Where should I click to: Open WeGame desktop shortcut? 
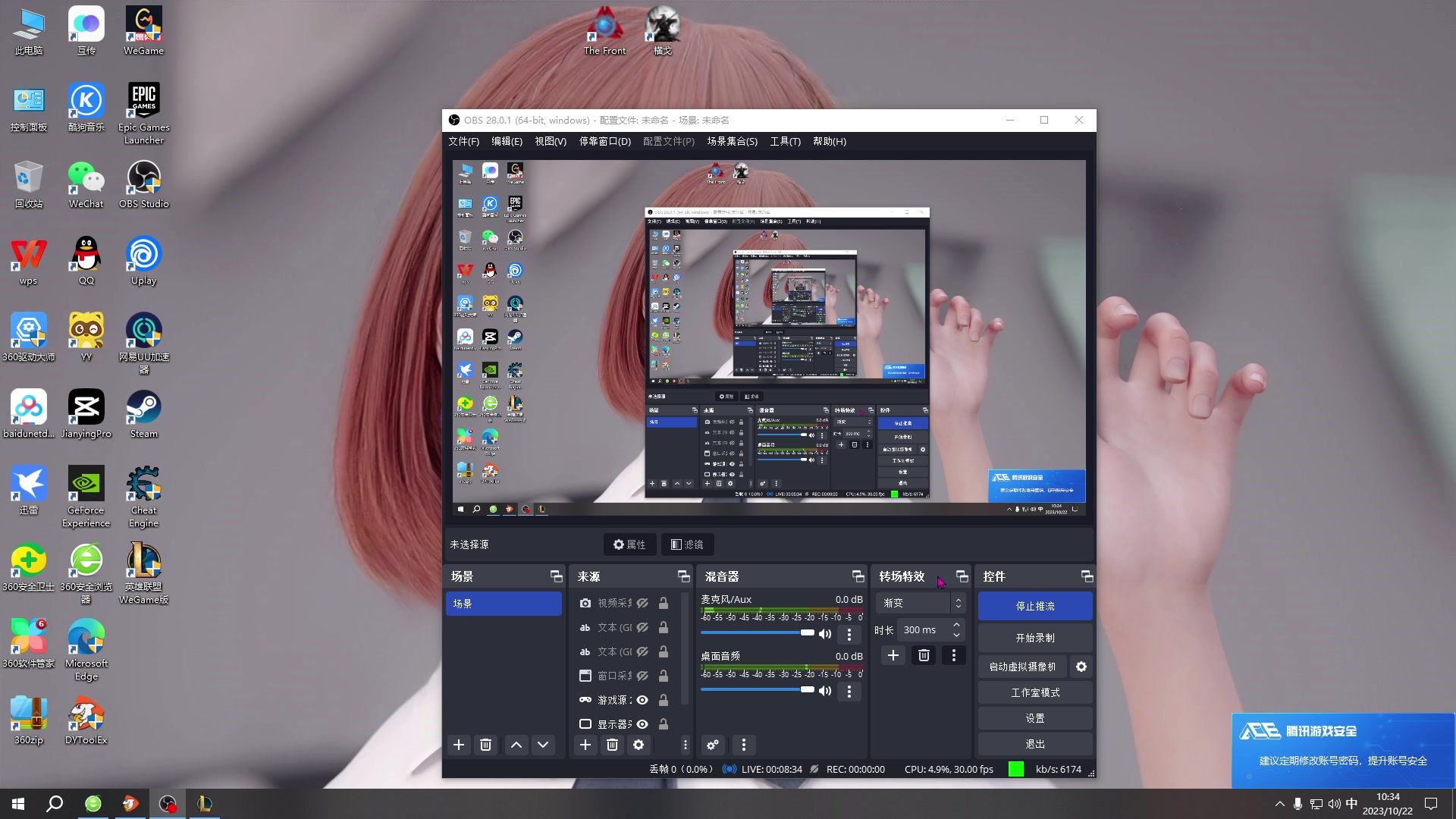(143, 31)
